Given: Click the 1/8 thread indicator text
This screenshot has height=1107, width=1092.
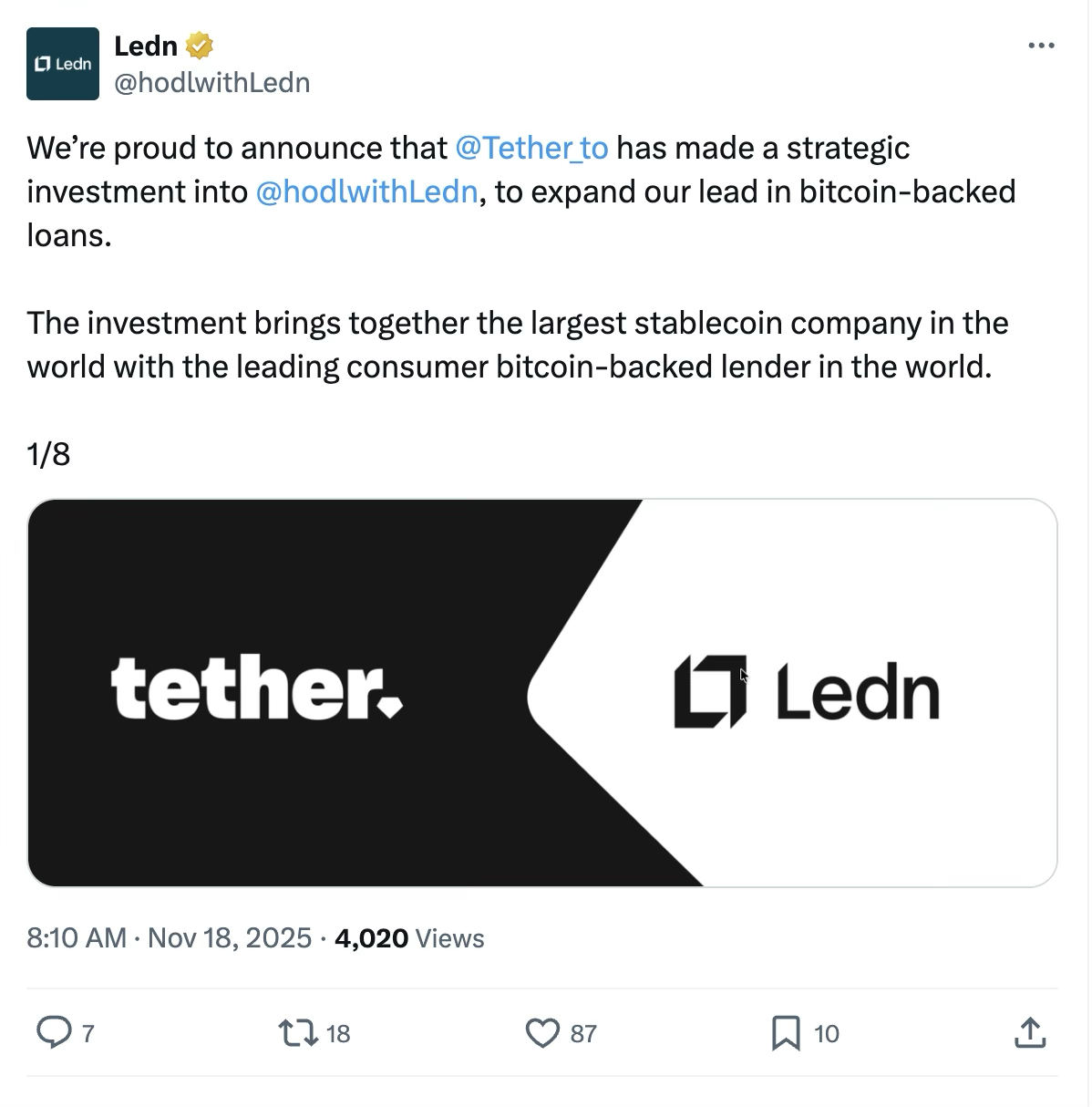Looking at the screenshot, I should [48, 454].
